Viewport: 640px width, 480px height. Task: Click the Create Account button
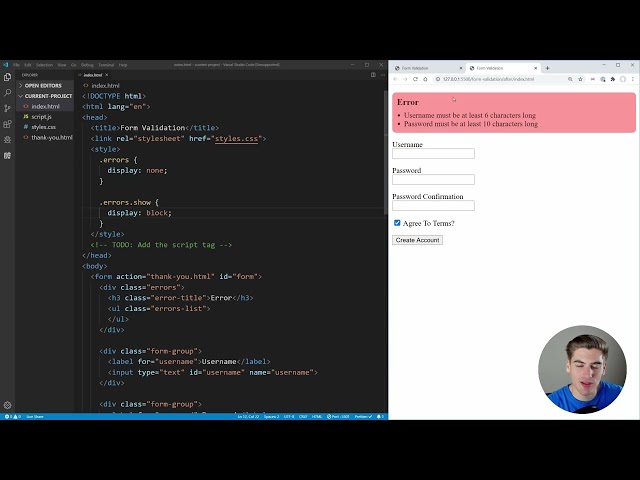417,240
